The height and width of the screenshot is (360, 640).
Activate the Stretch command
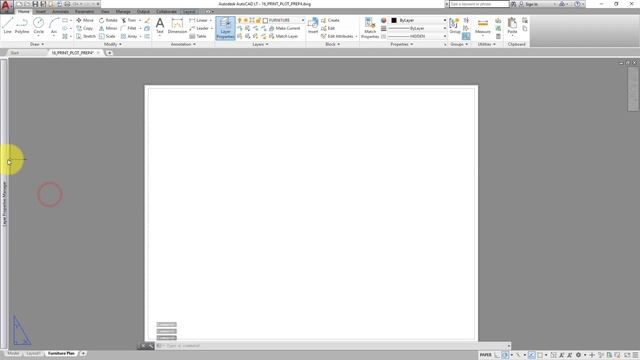pos(86,36)
